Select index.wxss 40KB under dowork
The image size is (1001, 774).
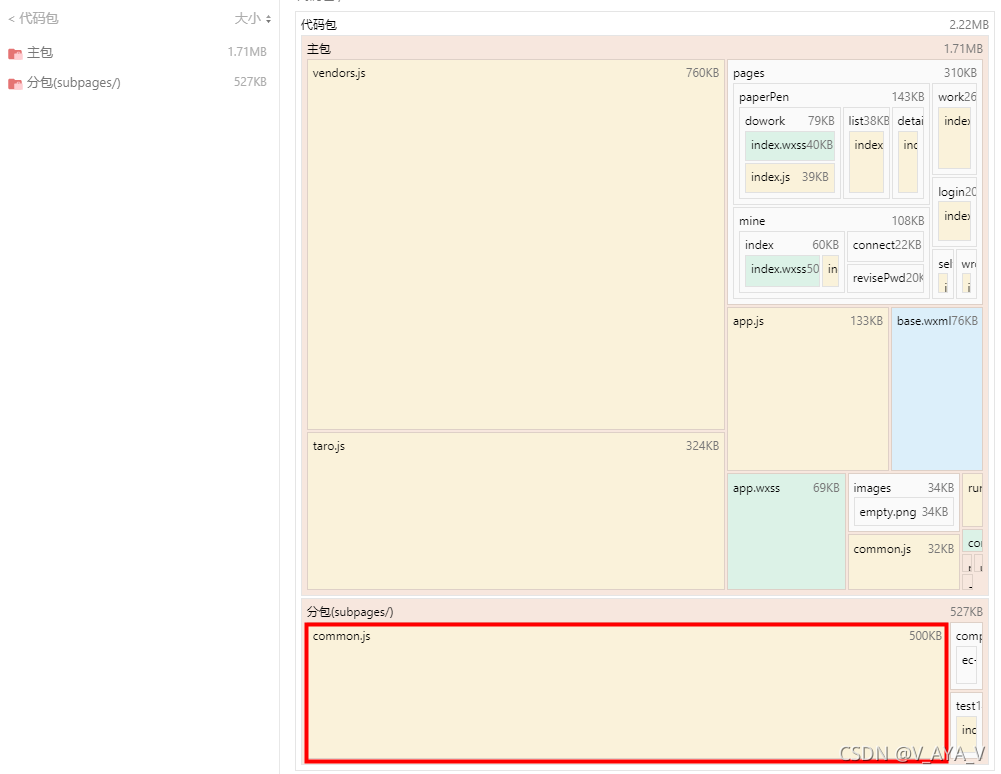click(790, 146)
